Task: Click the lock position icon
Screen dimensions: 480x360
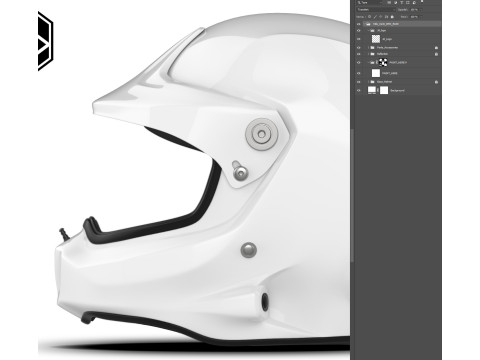Action: 381,17
